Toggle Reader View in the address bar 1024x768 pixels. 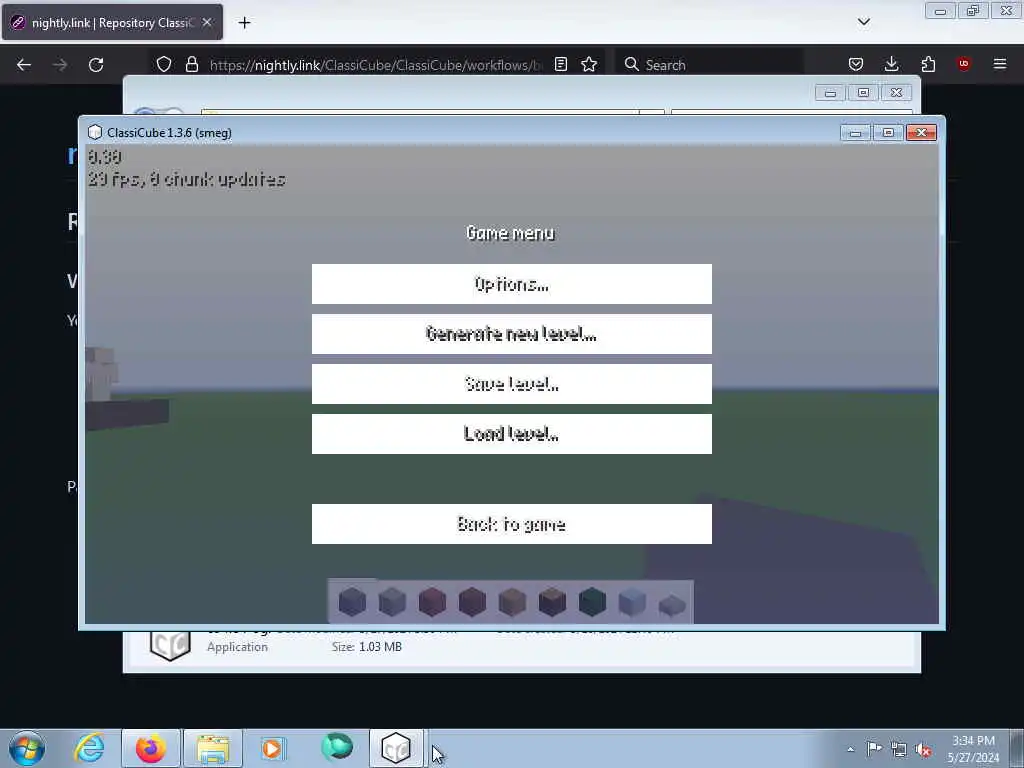pos(560,64)
